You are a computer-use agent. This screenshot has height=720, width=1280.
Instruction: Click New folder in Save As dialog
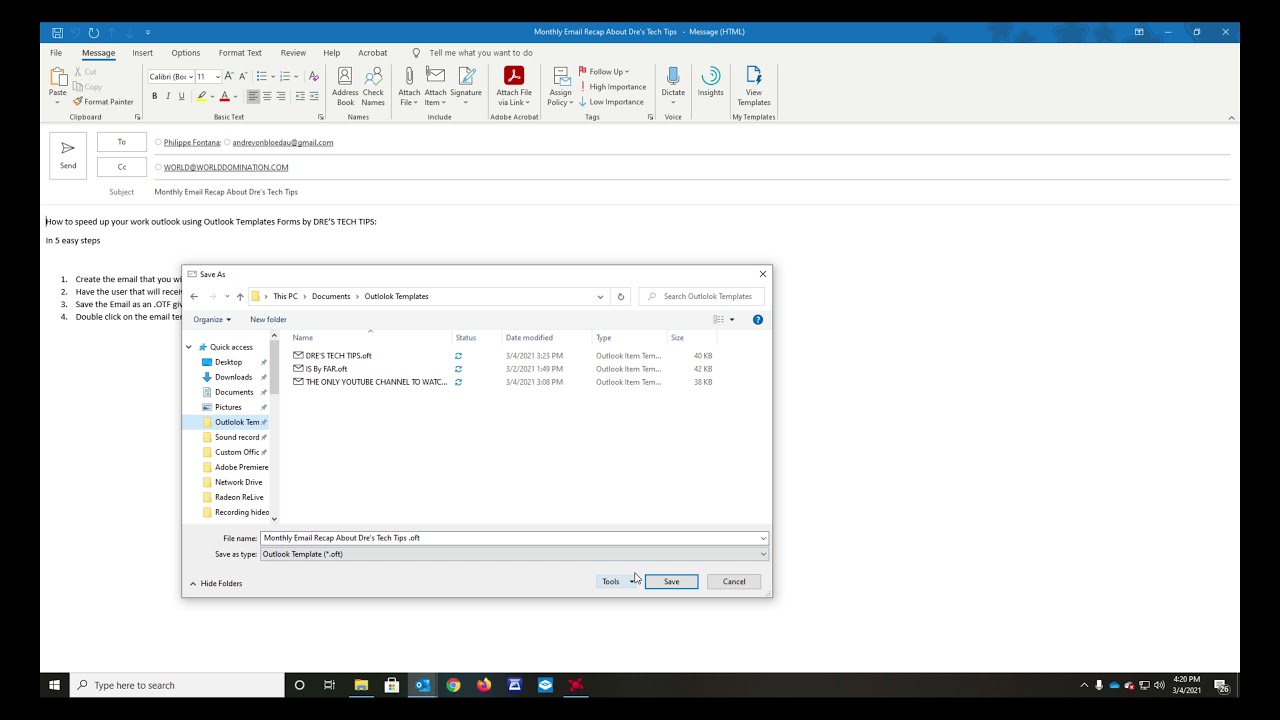[x=268, y=319]
